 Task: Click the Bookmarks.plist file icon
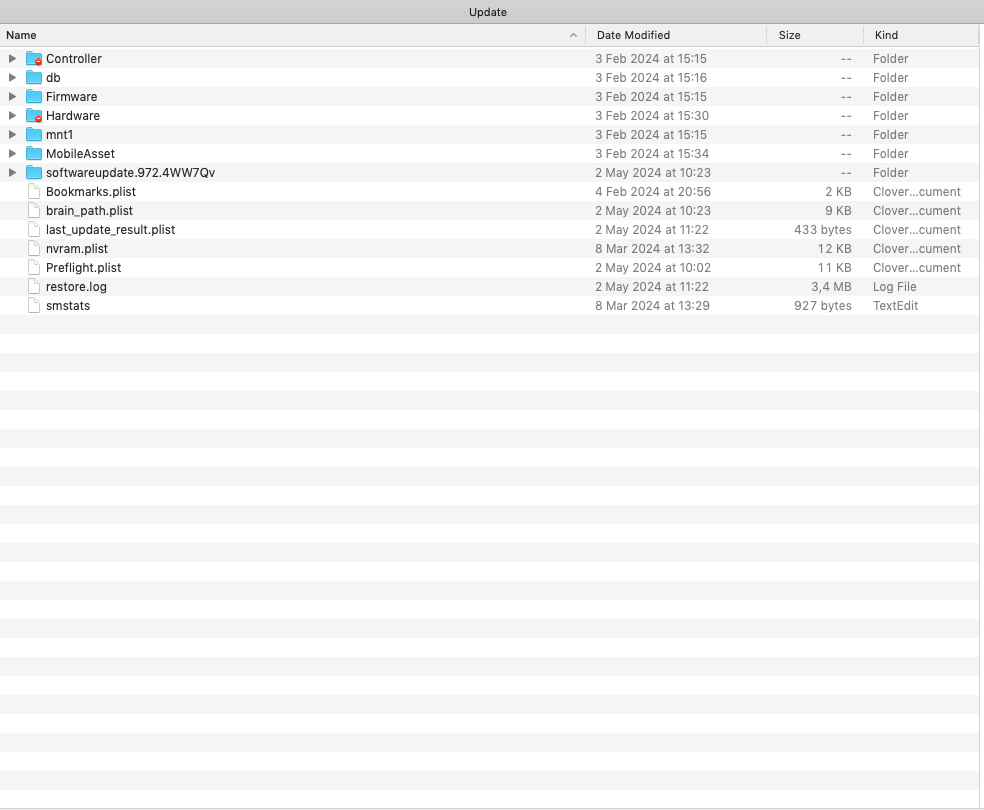34,191
